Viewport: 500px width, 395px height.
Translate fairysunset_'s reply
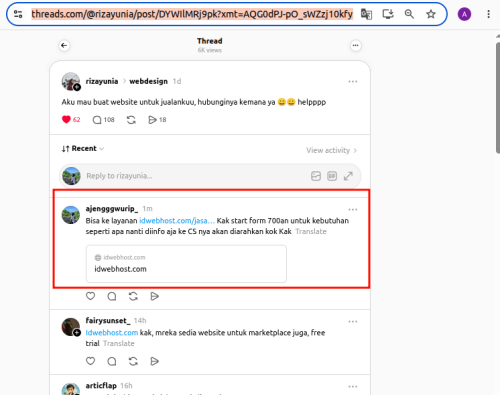click(x=119, y=343)
